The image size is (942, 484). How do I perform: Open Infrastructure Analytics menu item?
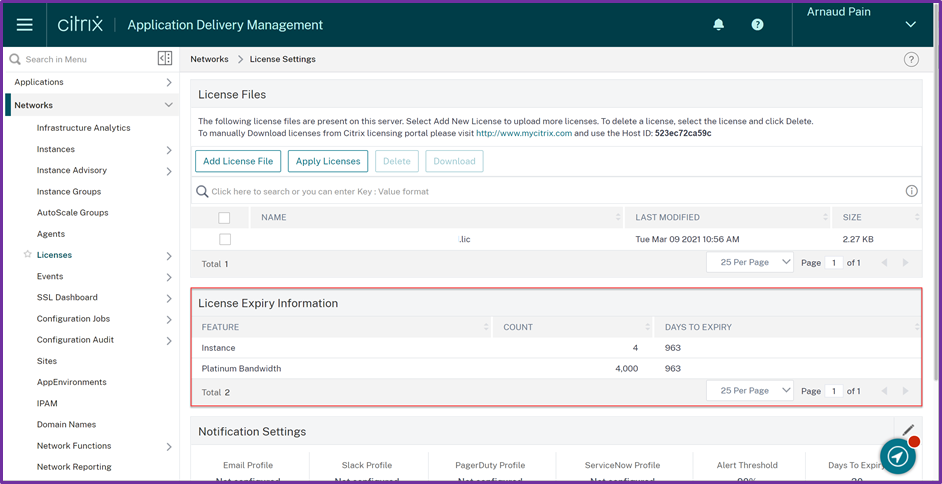pos(83,128)
